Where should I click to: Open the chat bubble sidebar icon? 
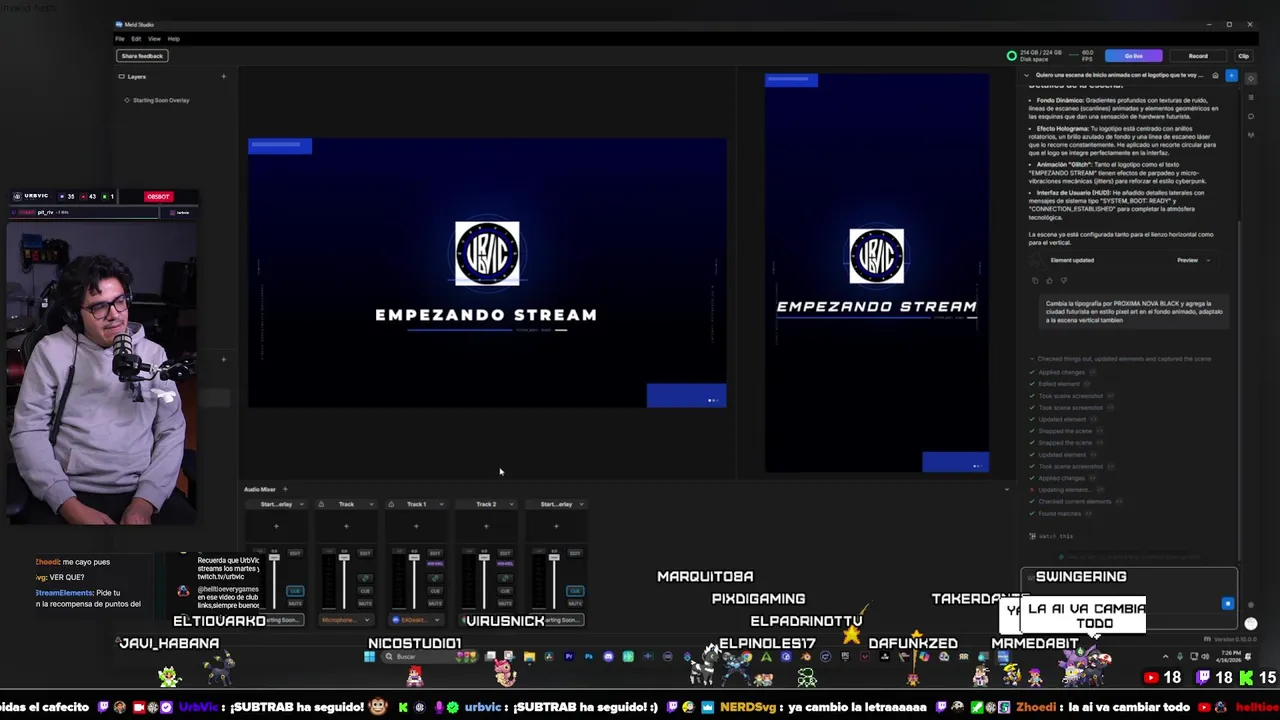[1251, 116]
